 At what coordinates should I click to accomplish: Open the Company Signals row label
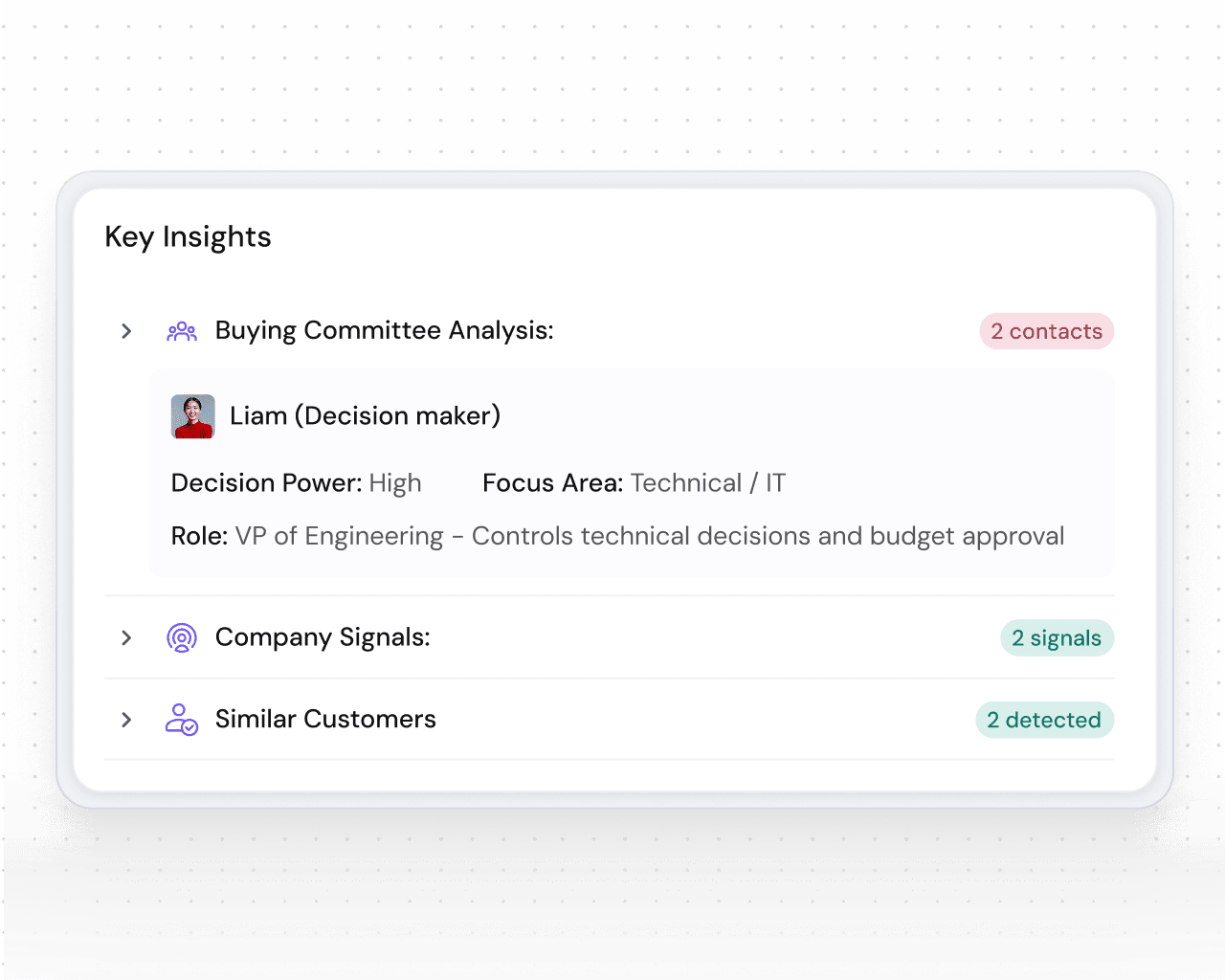[323, 637]
